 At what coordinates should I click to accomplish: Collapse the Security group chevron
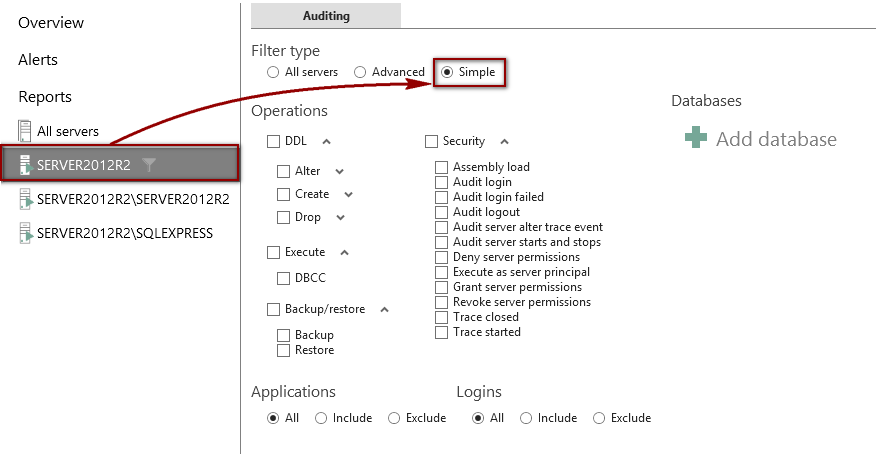coord(504,141)
